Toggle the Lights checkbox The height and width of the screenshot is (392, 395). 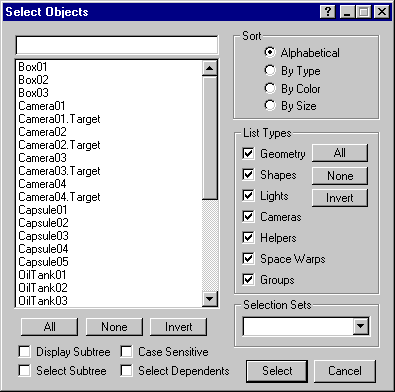(x=248, y=195)
